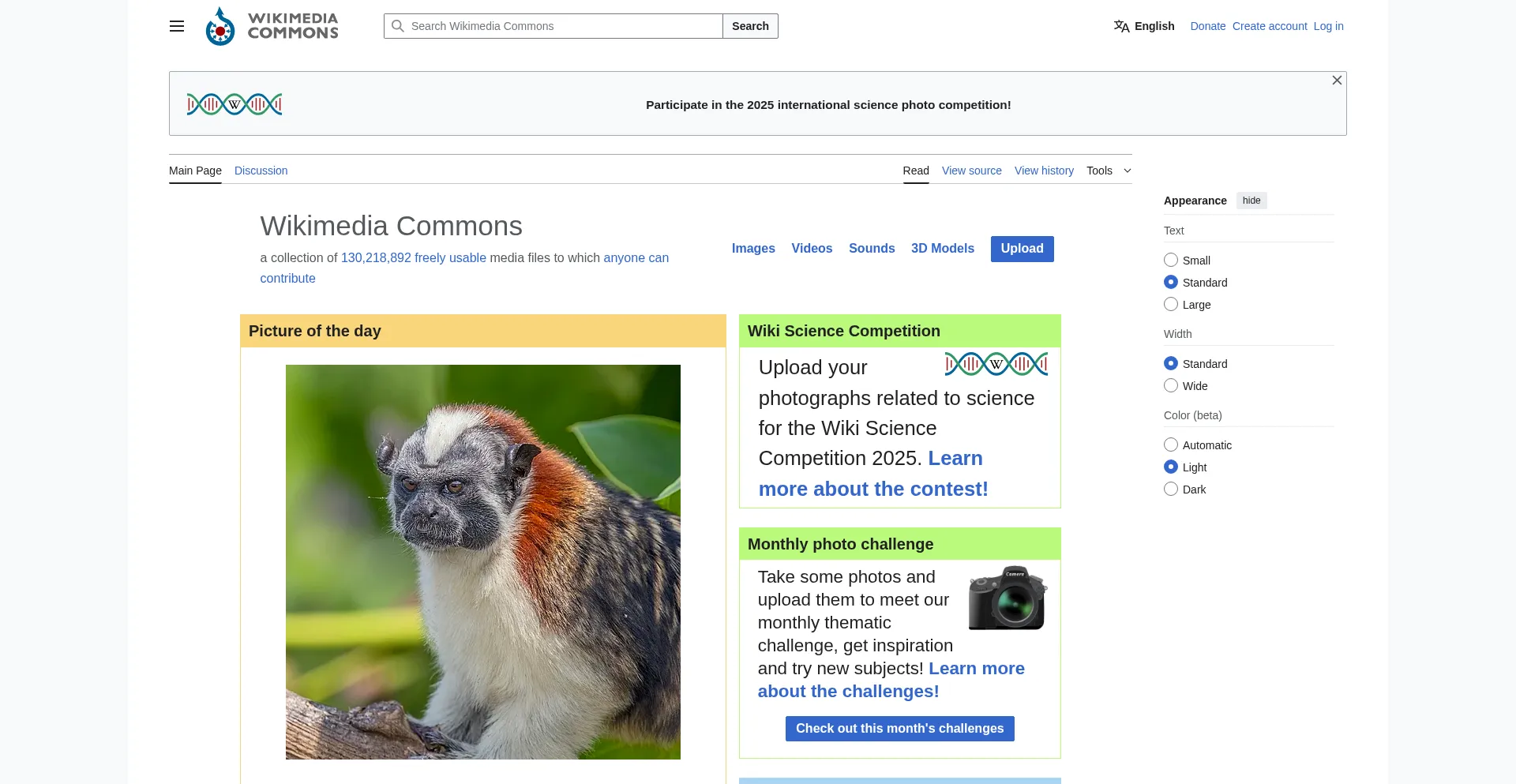This screenshot has width=1516, height=784.
Task: Open the English language selector
Action: pyautogui.click(x=1154, y=26)
